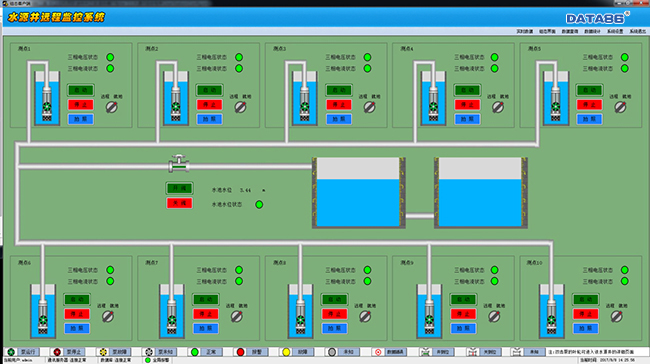Screen dimensions: 650x364
Task: Click the red stop button in station 4
Action: coord(467,104)
